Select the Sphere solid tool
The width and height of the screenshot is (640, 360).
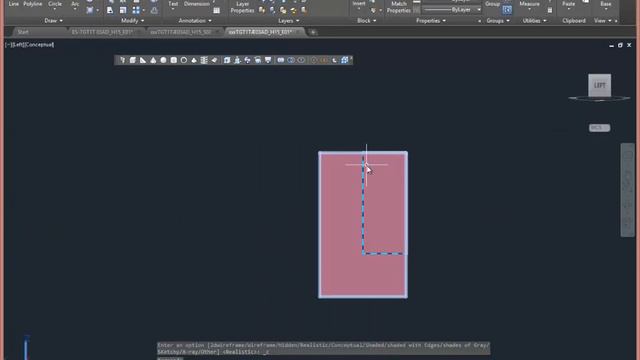(x=163, y=60)
